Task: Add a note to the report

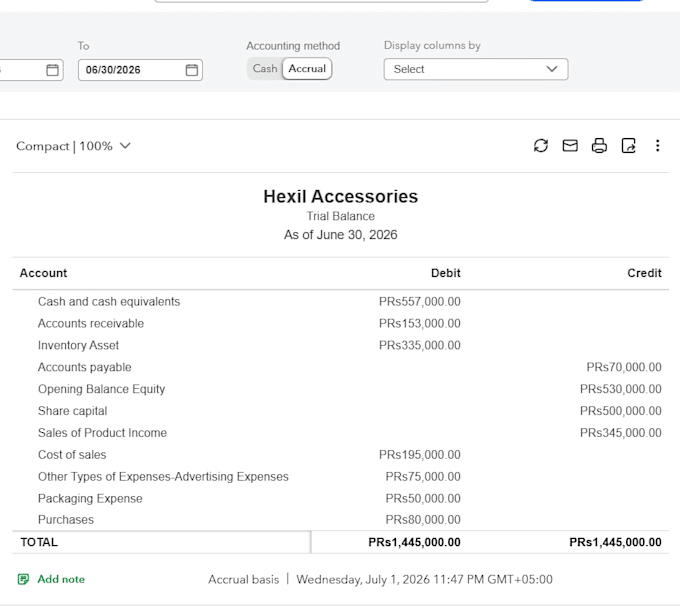Action: (x=61, y=579)
